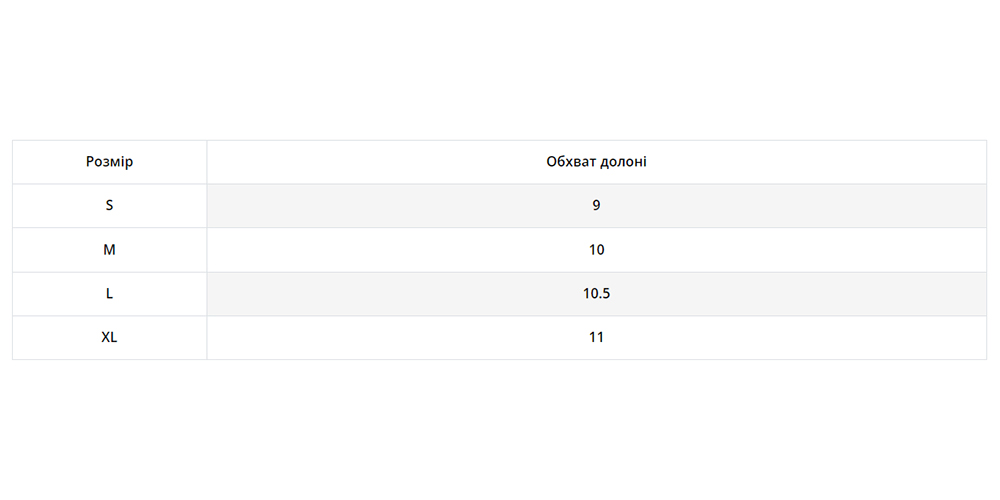The width and height of the screenshot is (1000, 500).
Task: Click the girth number beside size XL
Action: point(596,338)
